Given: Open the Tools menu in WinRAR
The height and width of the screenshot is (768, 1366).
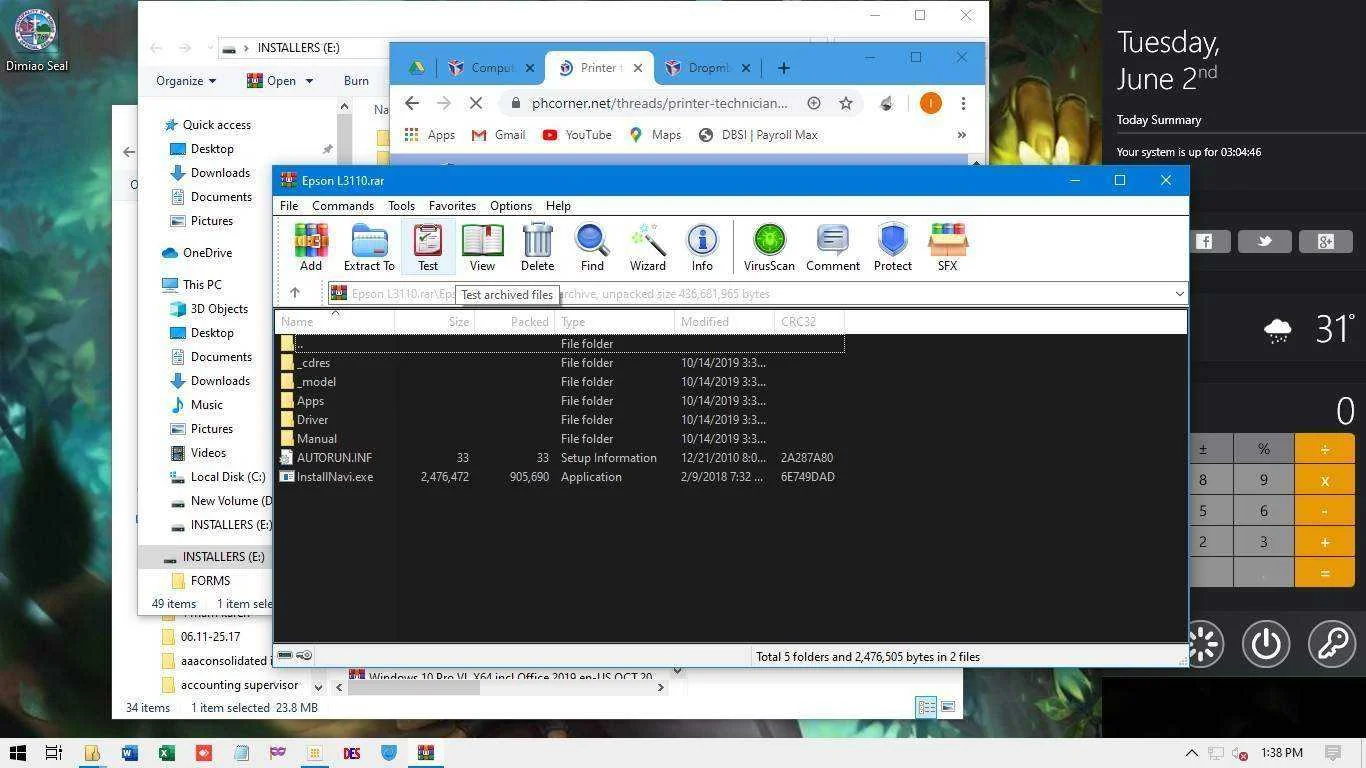Looking at the screenshot, I should pyautogui.click(x=401, y=205).
